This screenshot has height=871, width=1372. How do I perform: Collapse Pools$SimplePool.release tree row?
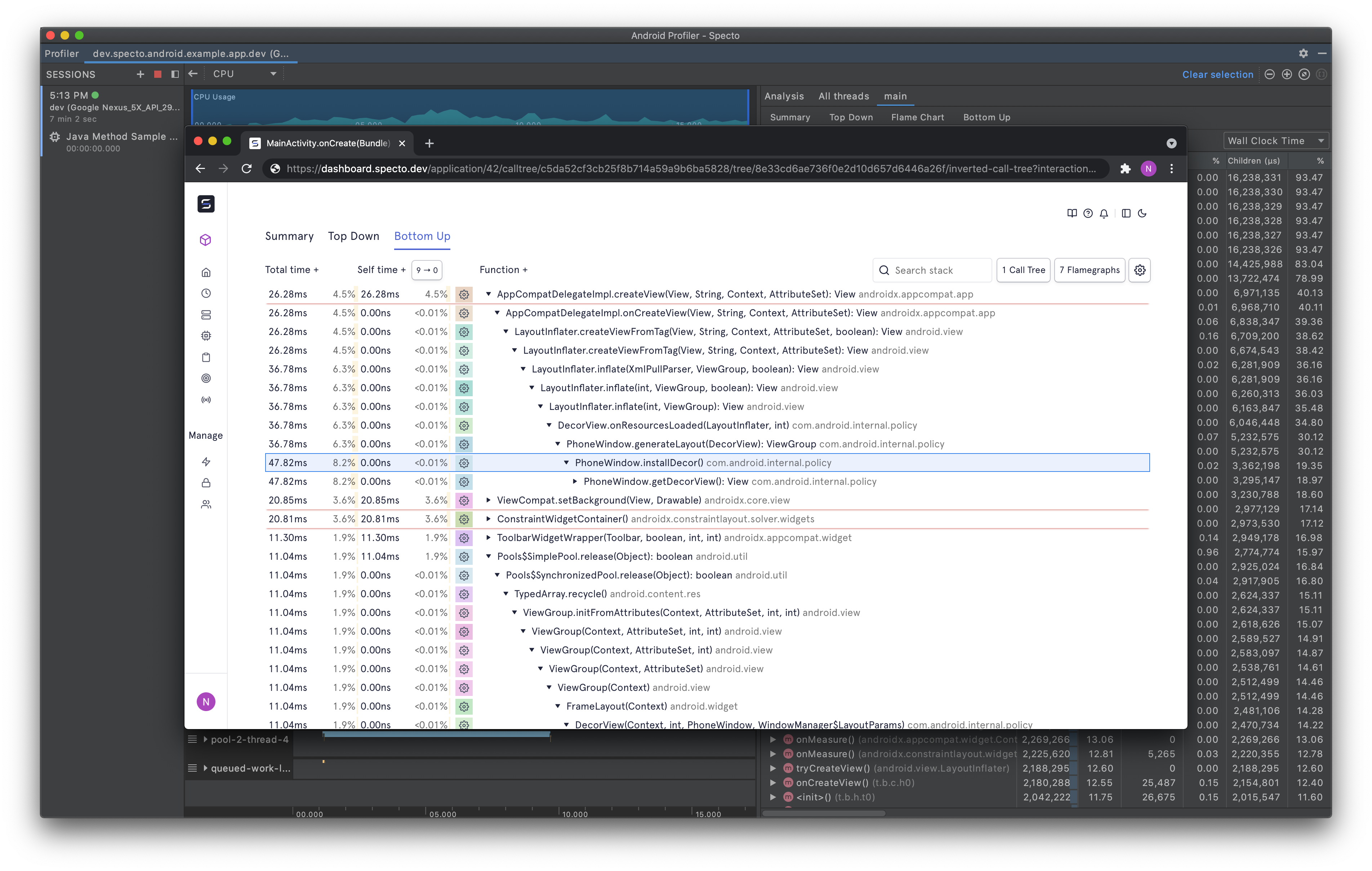[488, 557]
